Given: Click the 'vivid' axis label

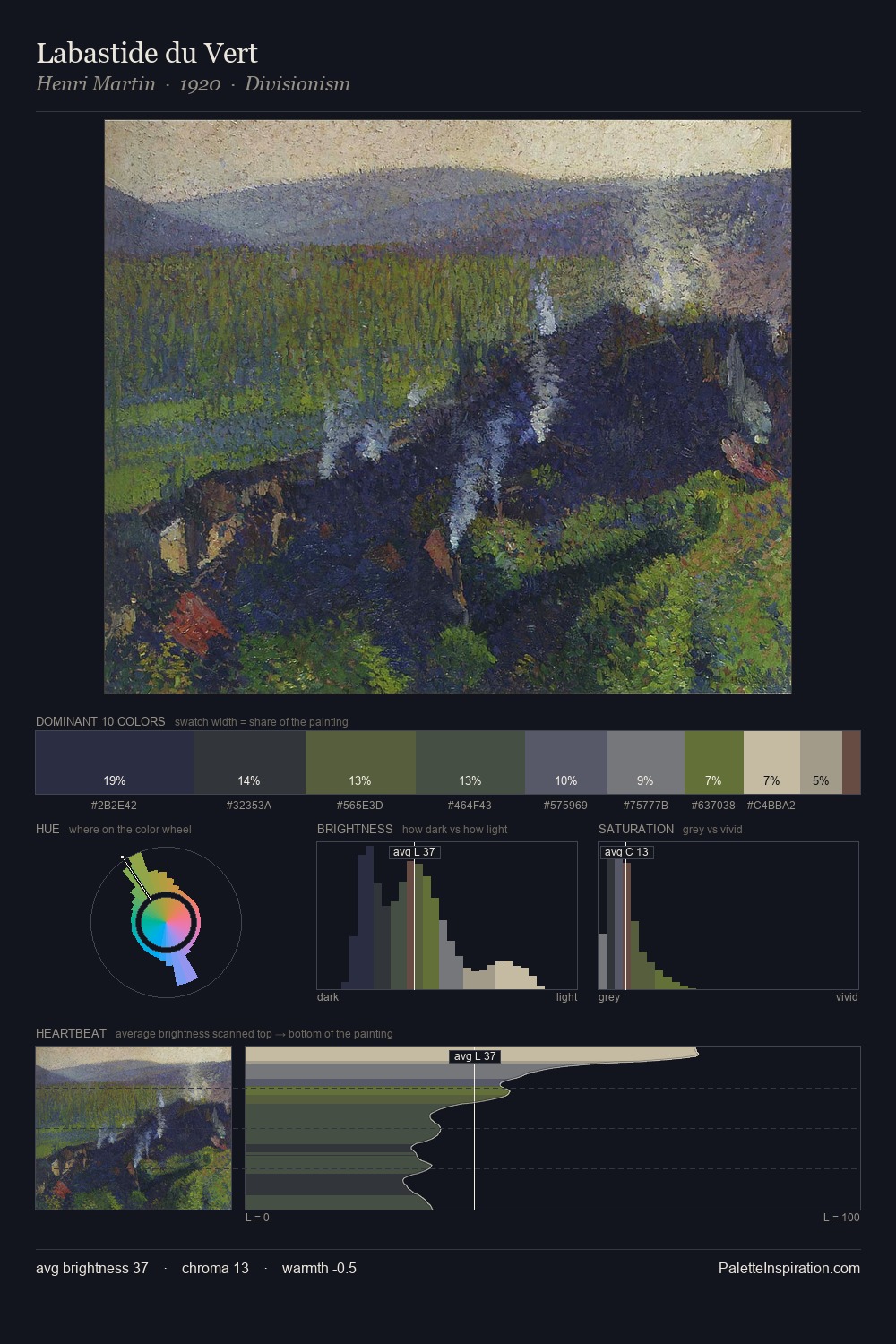Looking at the screenshot, I should pyautogui.click(x=847, y=997).
